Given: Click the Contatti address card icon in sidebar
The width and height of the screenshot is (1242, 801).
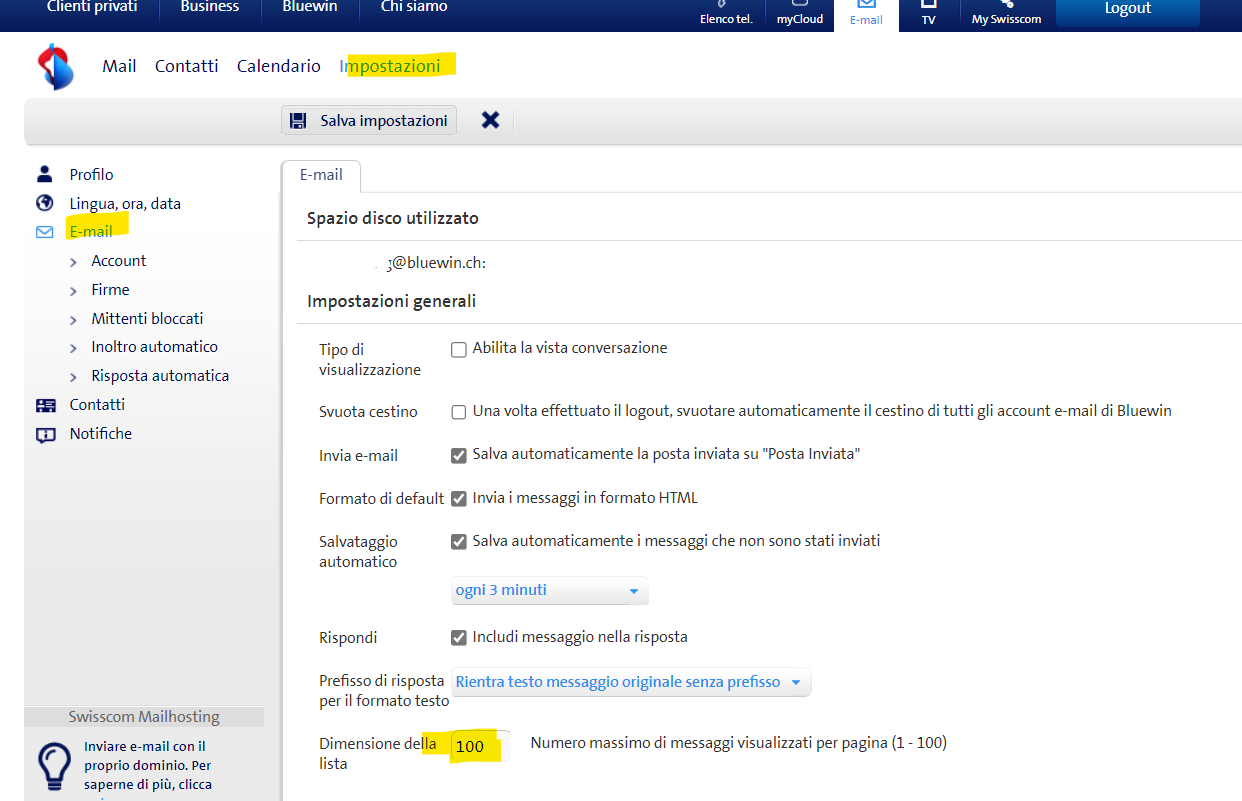Looking at the screenshot, I should point(45,405).
